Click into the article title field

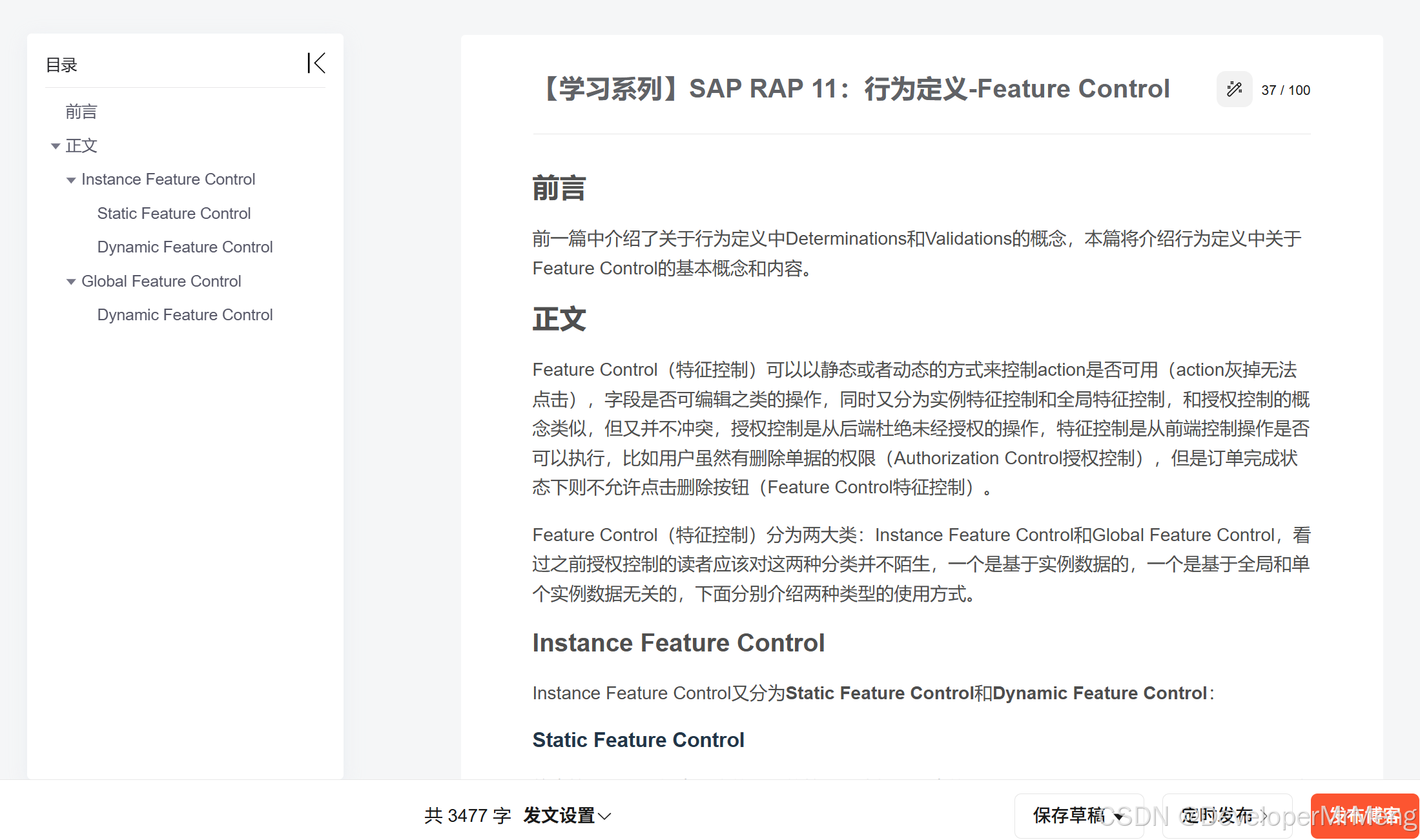pyautogui.click(x=852, y=88)
